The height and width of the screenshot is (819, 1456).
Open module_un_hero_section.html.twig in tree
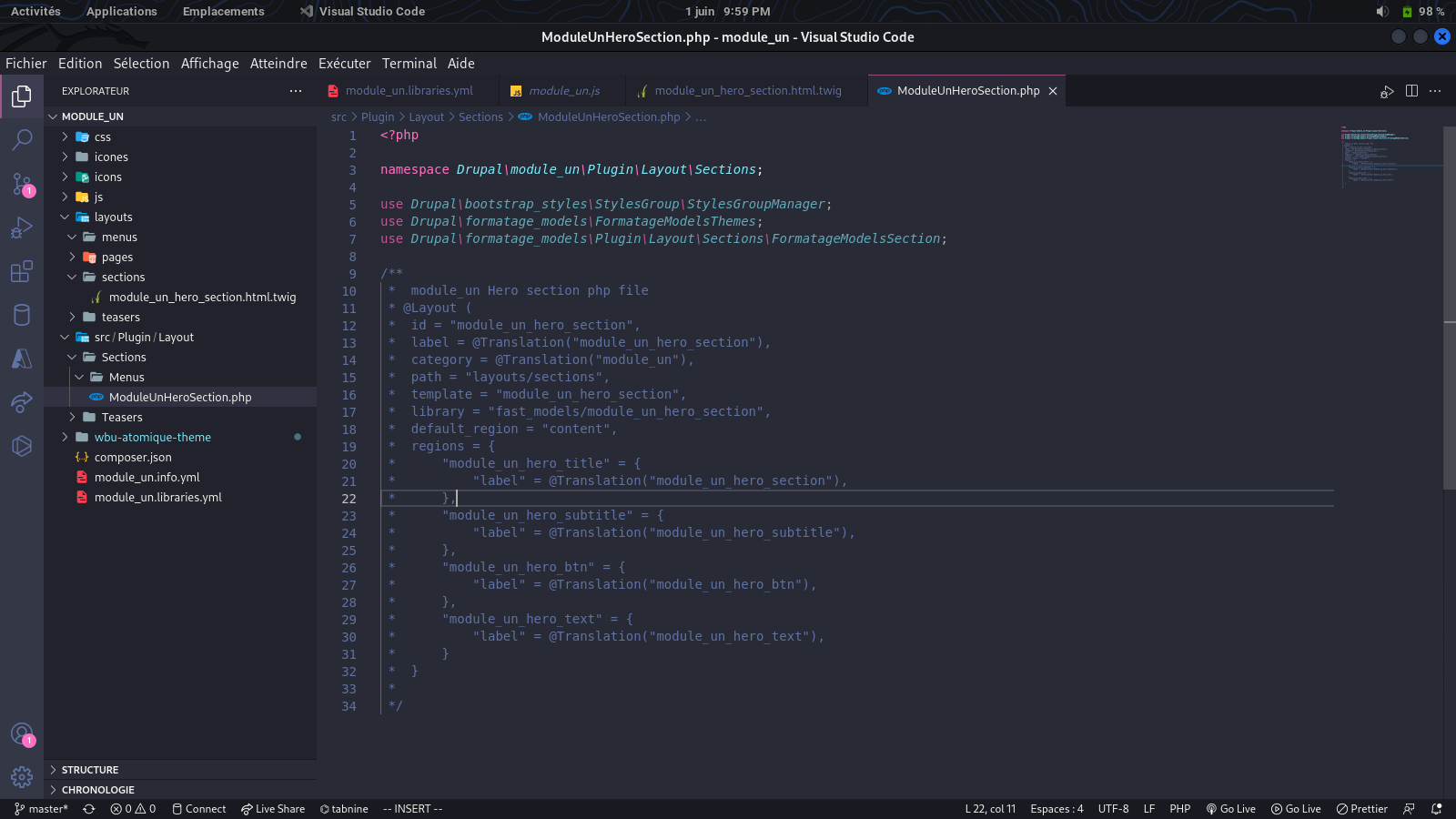(180, 298)
